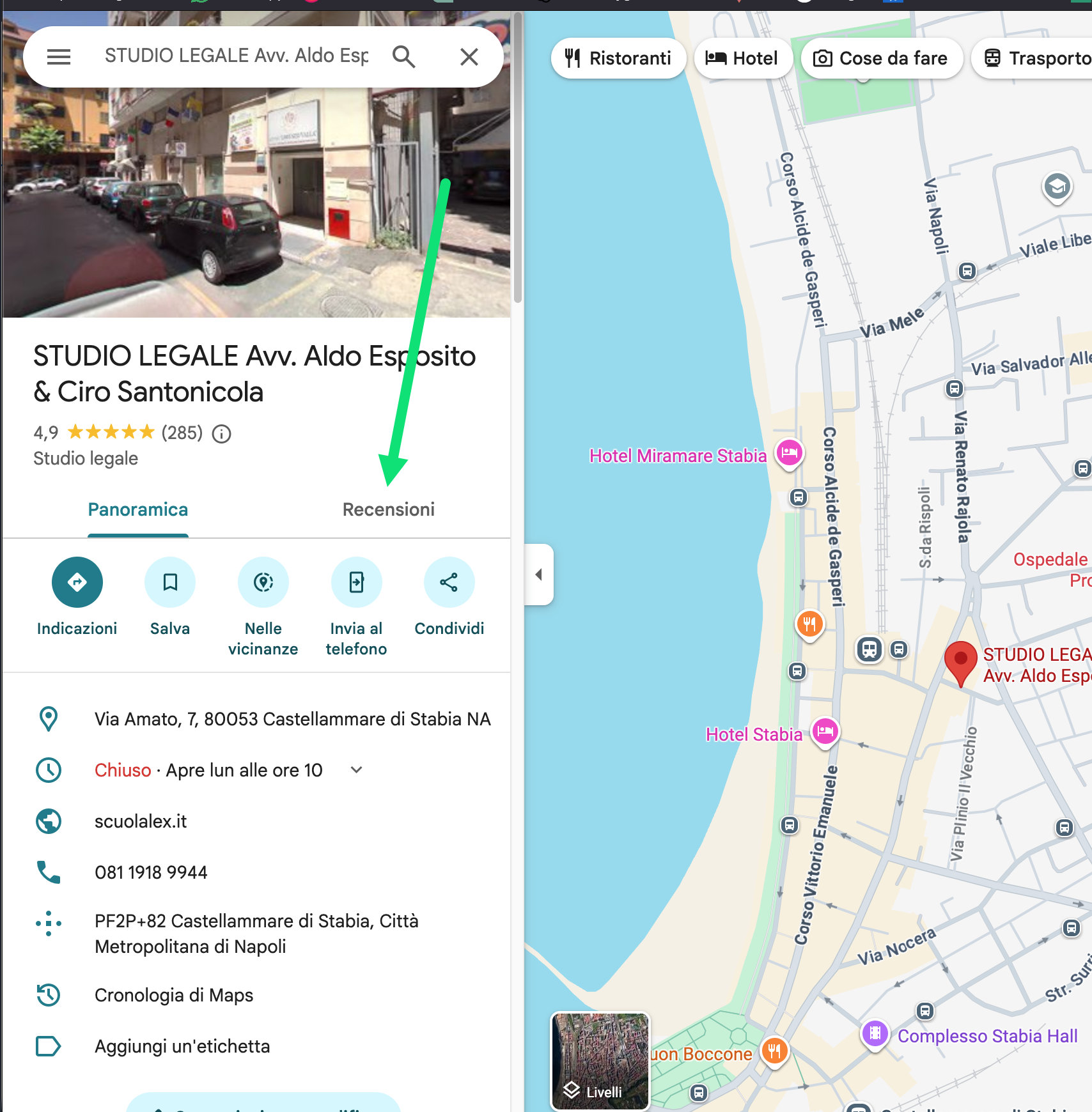Expand opening hours dropdown chevron

point(357,770)
